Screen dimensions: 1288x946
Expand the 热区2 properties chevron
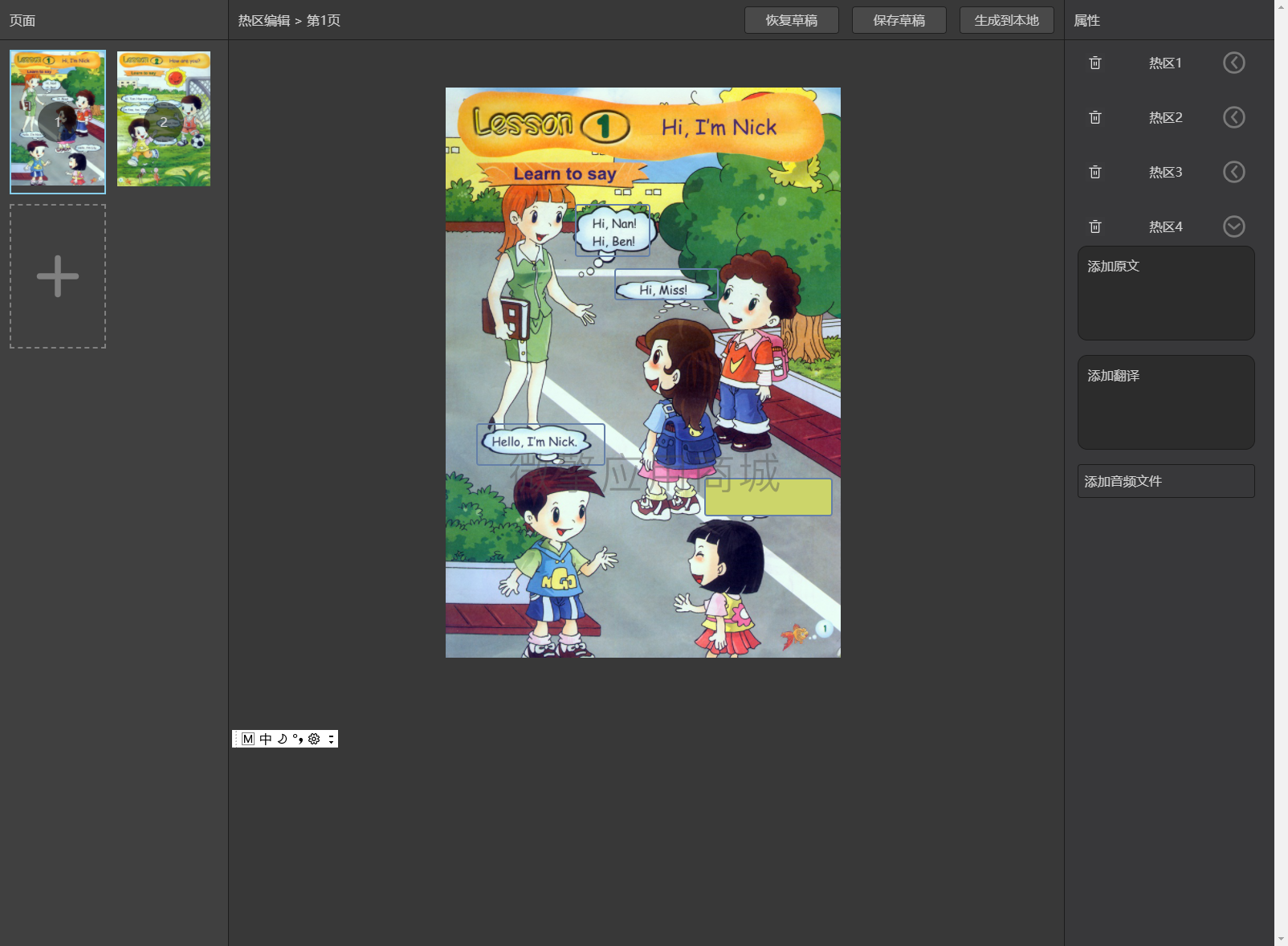point(1234,117)
